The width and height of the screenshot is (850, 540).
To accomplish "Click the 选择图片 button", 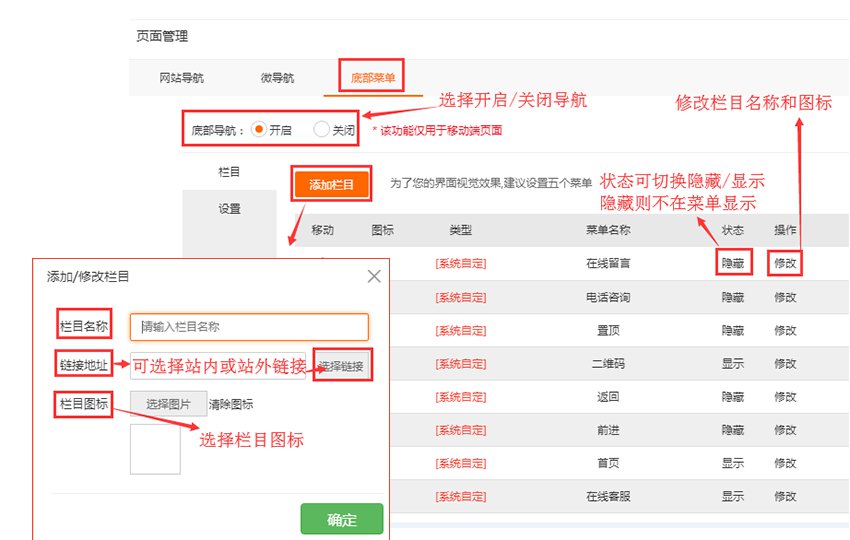I will (x=167, y=404).
